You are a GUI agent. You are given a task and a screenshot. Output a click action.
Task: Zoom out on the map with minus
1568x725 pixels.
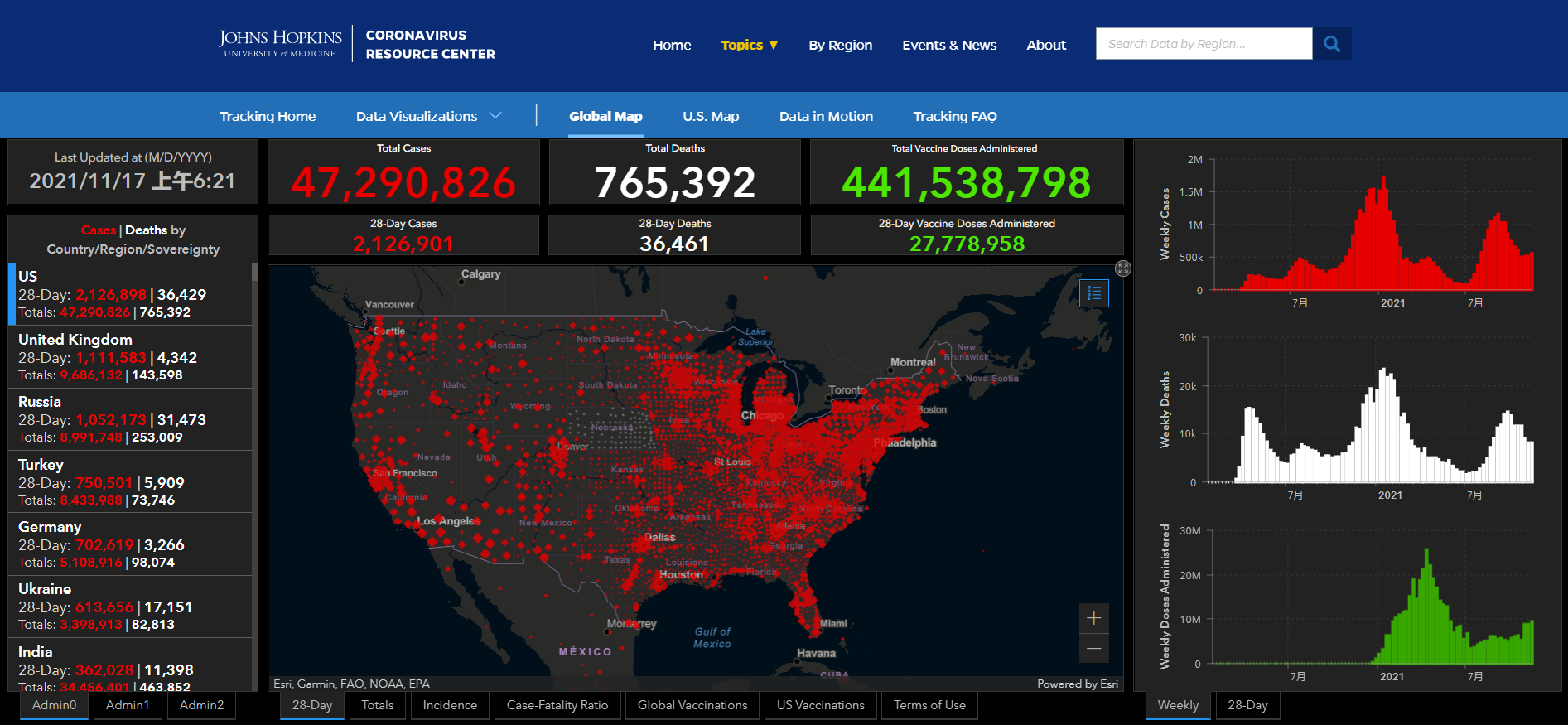coord(1094,648)
